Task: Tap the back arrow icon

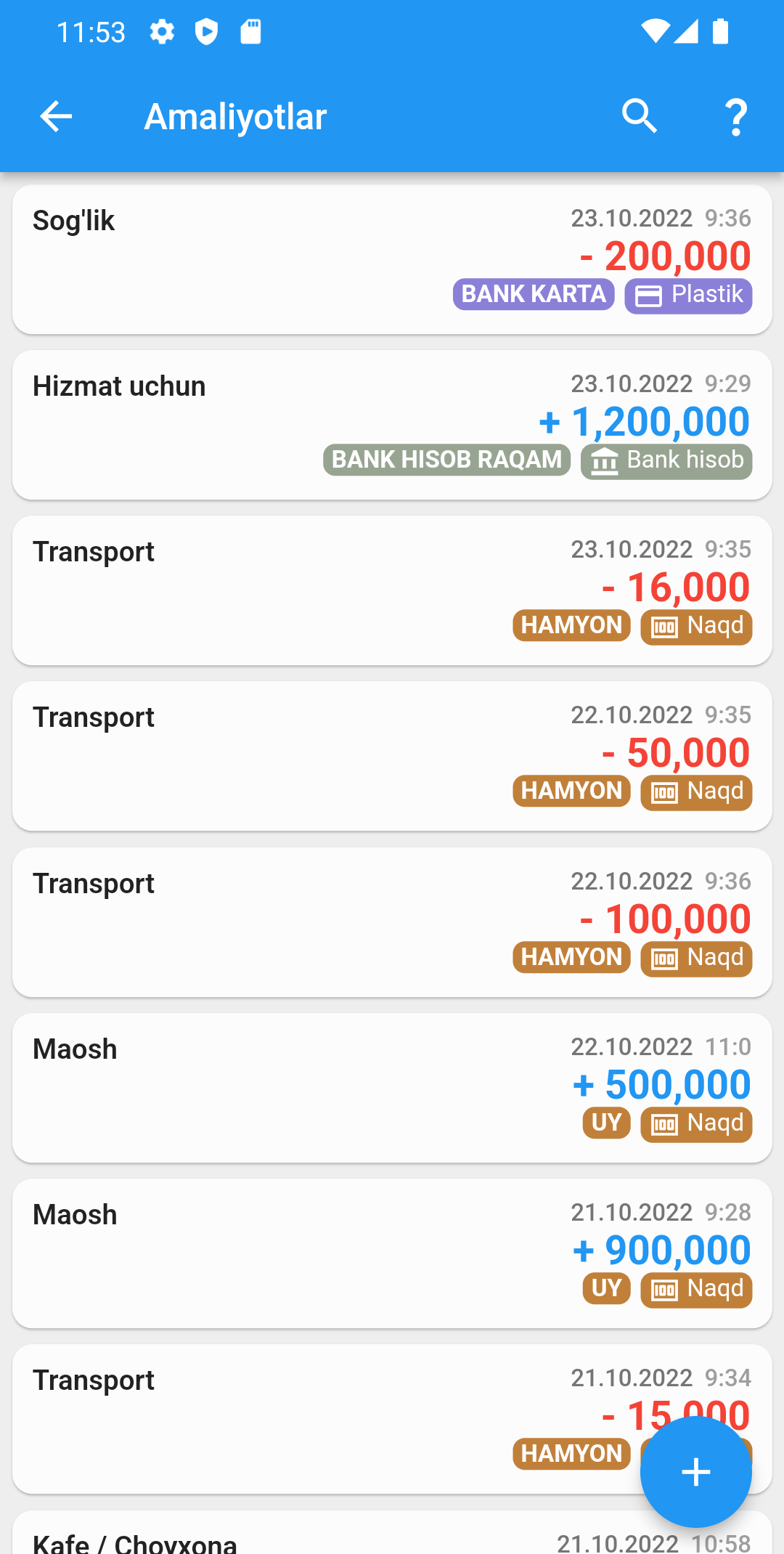Action: pyautogui.click(x=56, y=116)
